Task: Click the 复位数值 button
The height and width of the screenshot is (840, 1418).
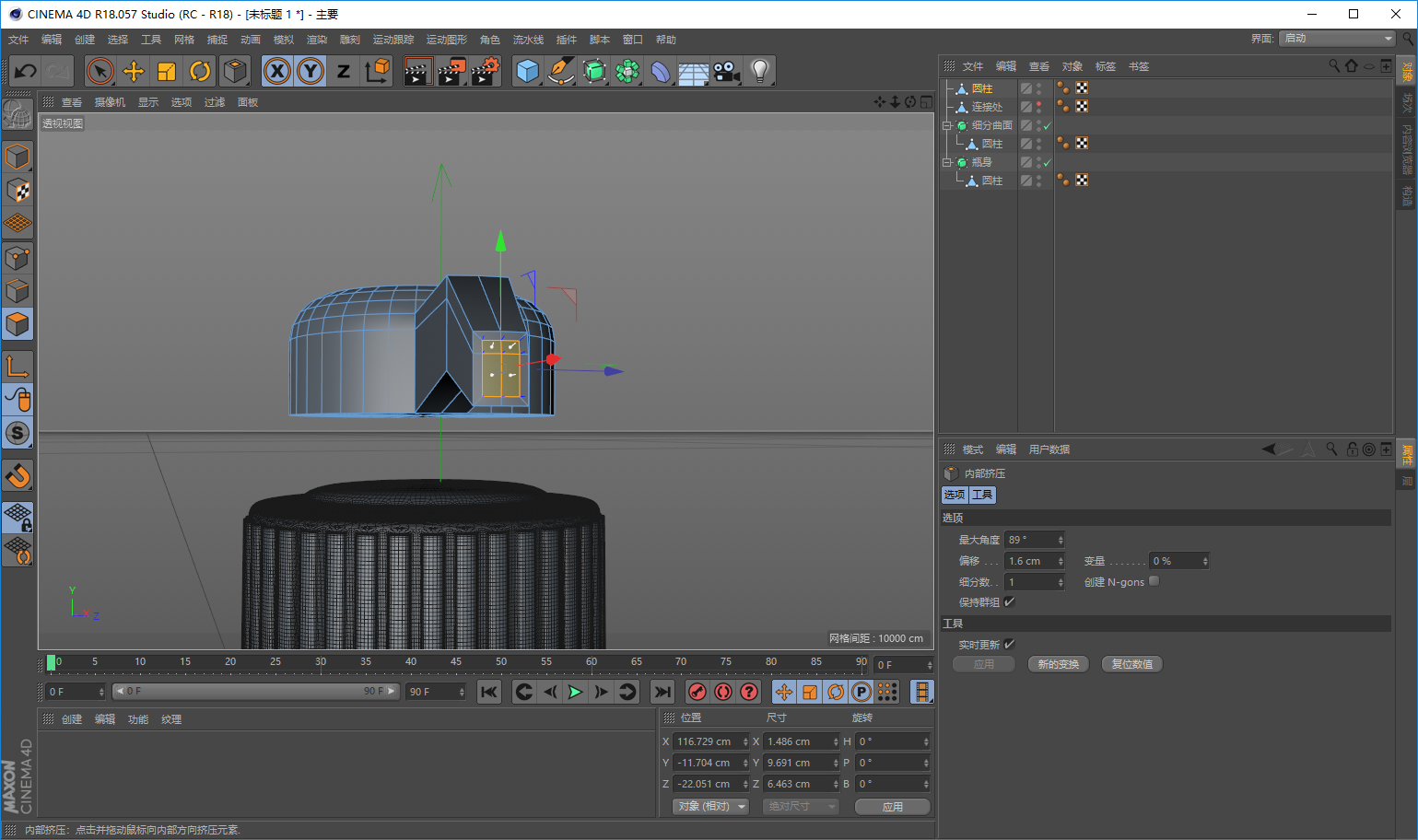Action: [x=1132, y=664]
